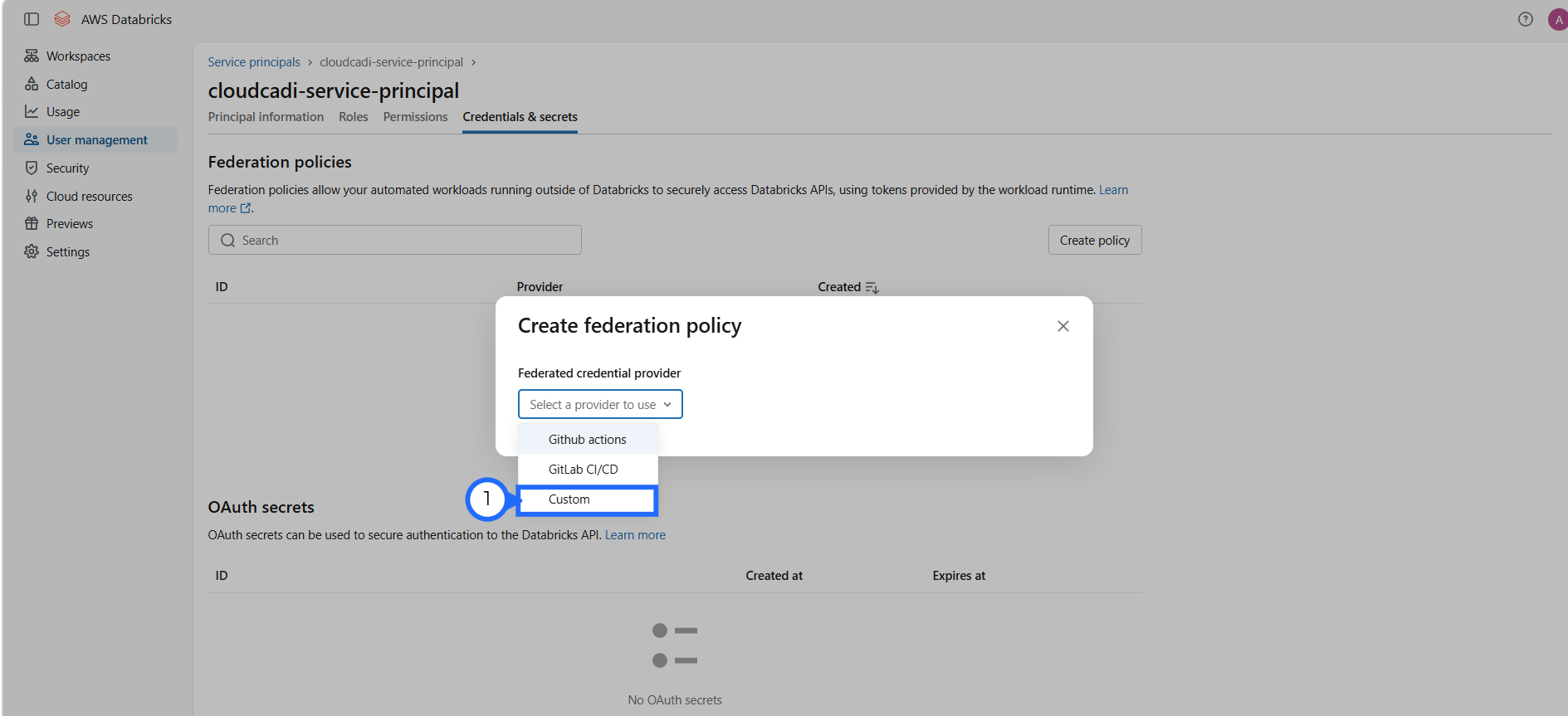Choose Github actions provider option
This screenshot has width=1568, height=716.
pos(588,440)
